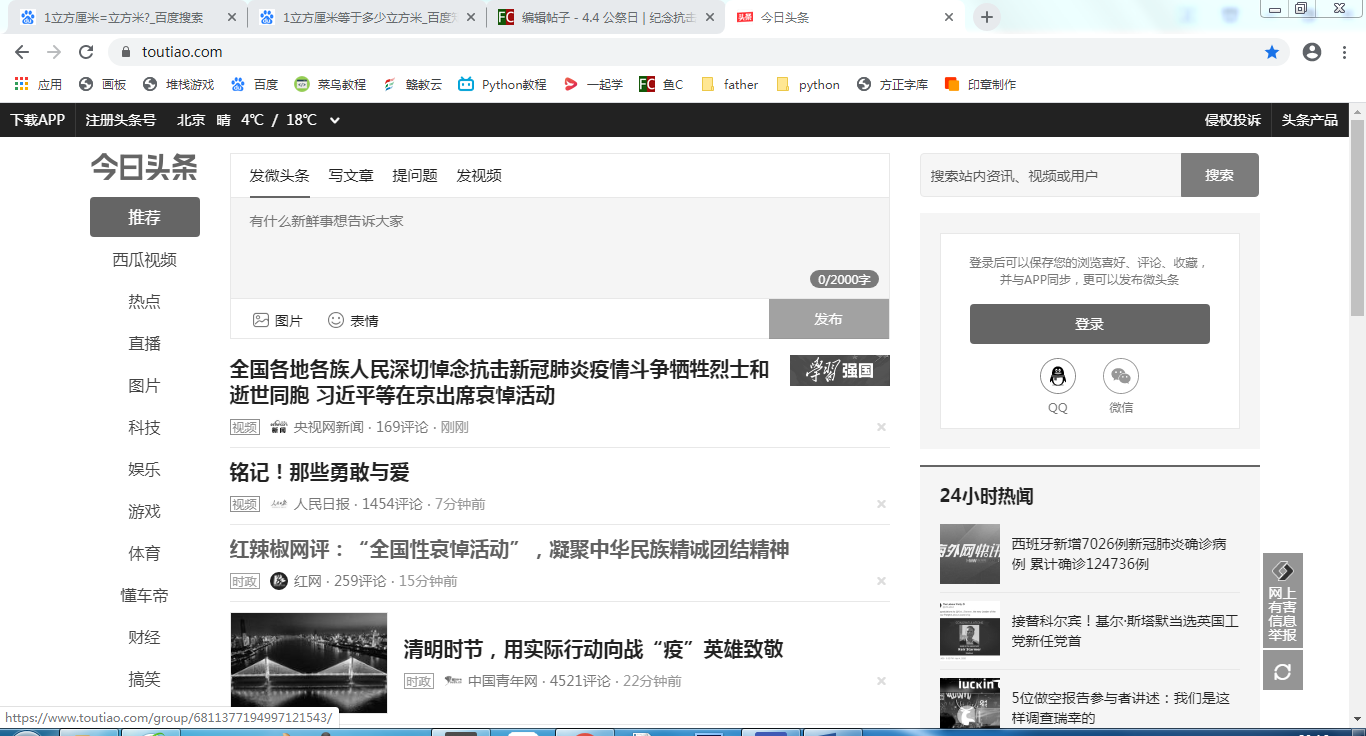Viewport: 1366px width, 736px height.
Task: Open the 一起学 bookmark
Action: pyautogui.click(x=593, y=84)
